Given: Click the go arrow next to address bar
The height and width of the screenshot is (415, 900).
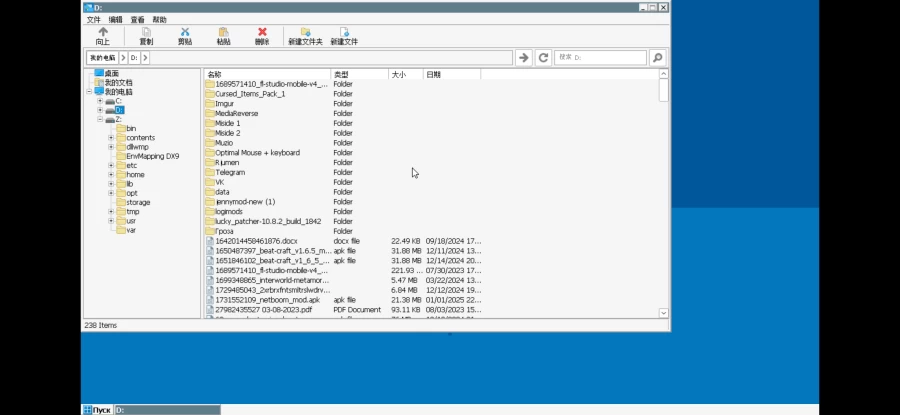Looking at the screenshot, I should pyautogui.click(x=523, y=58).
